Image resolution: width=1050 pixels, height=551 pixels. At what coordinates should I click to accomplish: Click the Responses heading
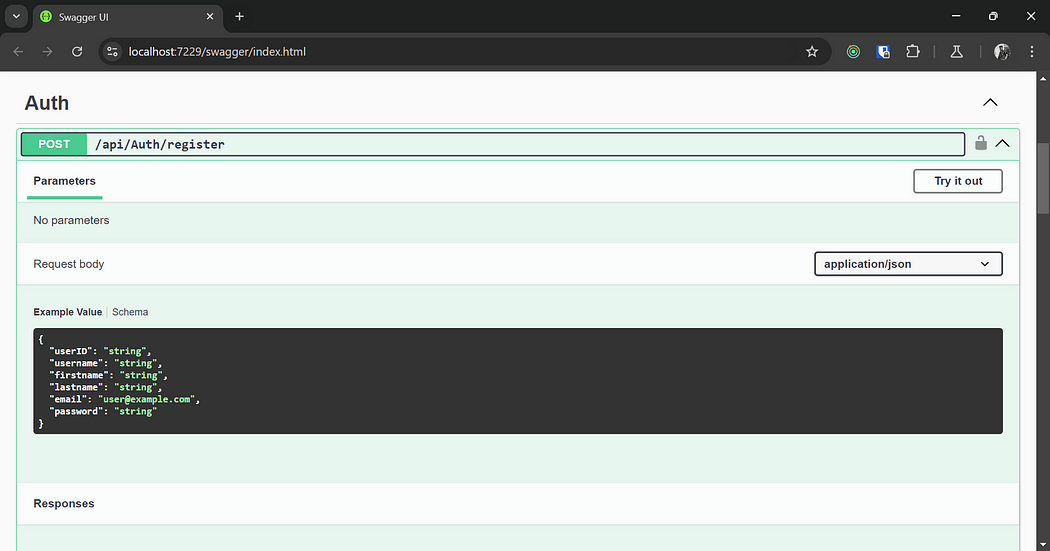coord(64,503)
